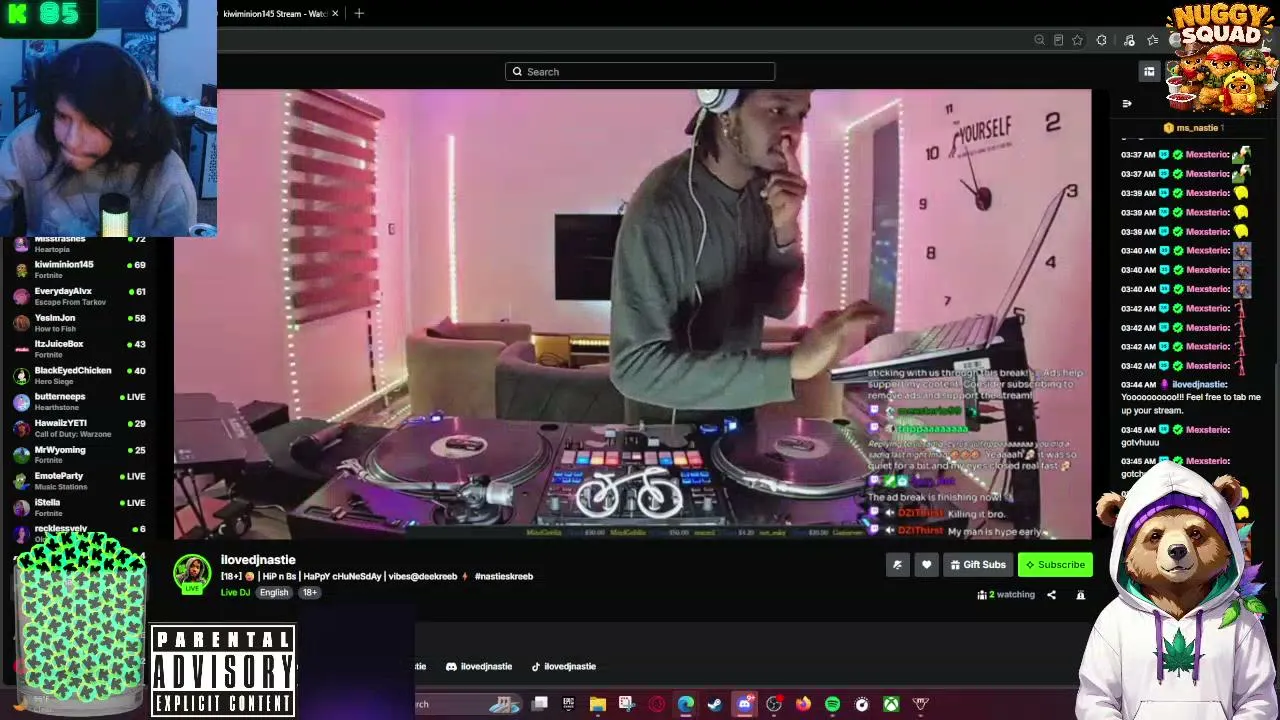Bookmark this page with the star icon
The image size is (1280, 720).
[1077, 40]
